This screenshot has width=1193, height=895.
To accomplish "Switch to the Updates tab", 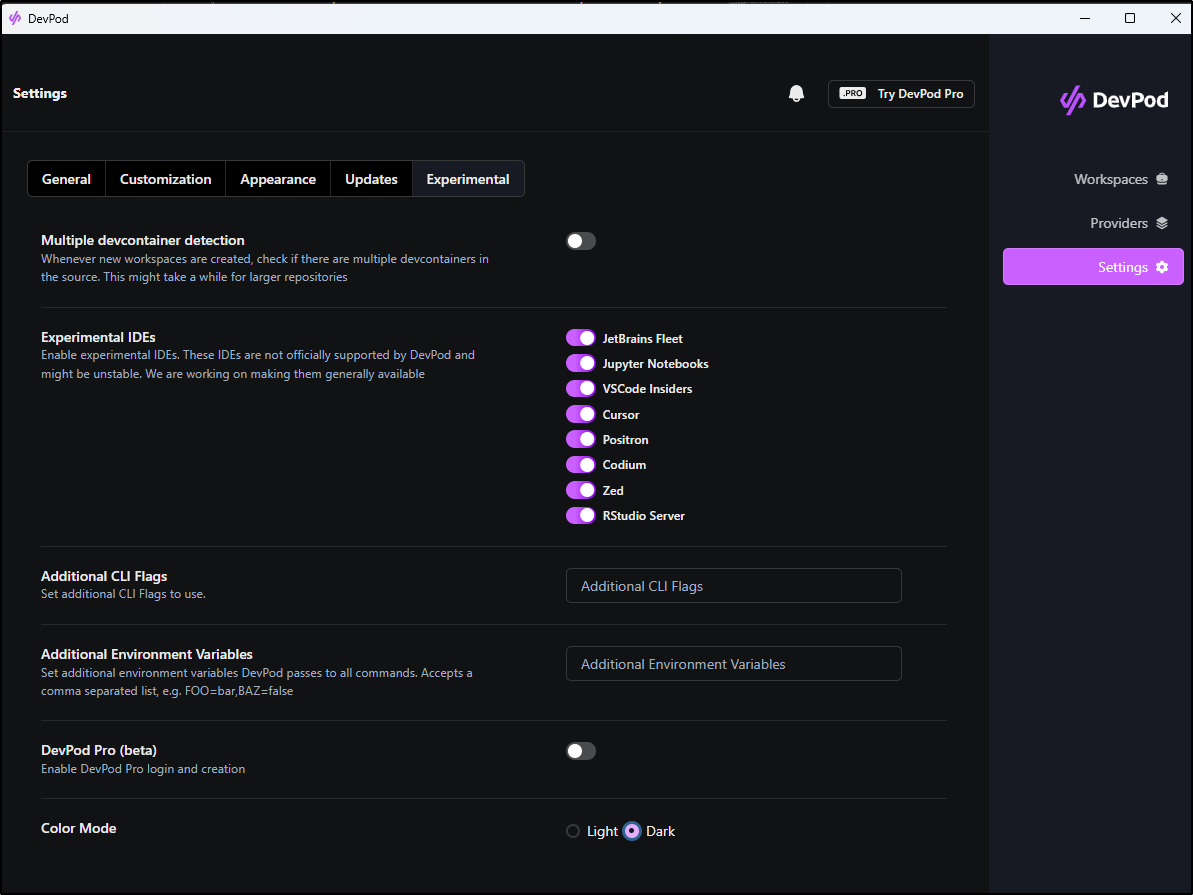I will pyautogui.click(x=371, y=179).
